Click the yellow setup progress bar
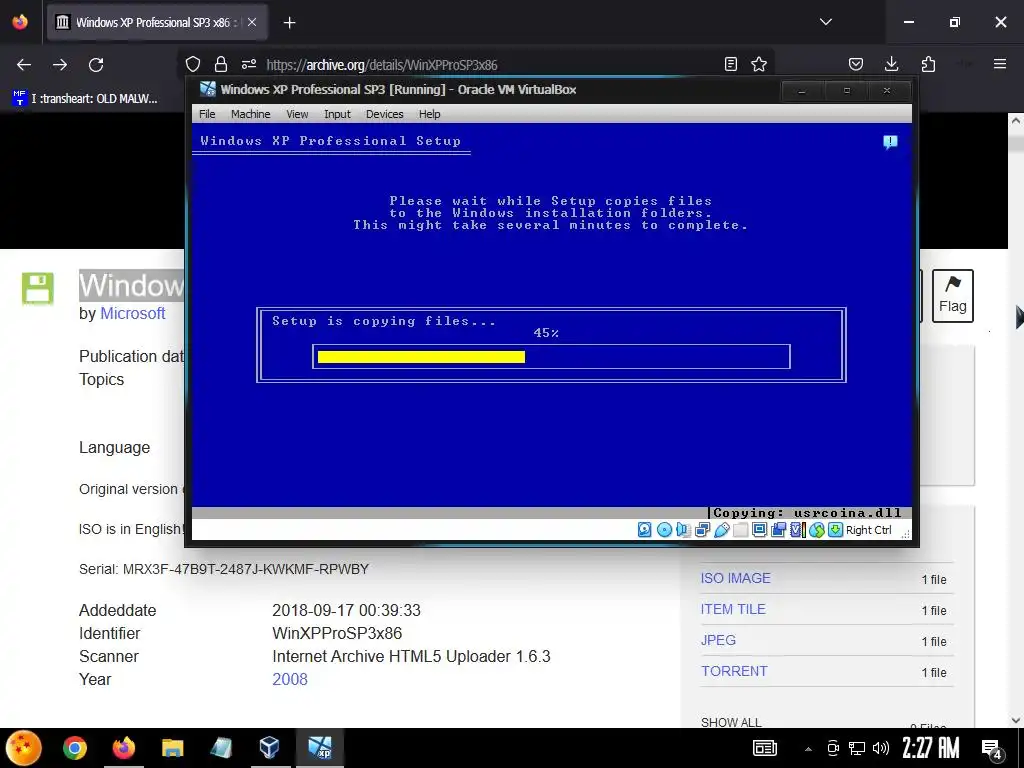The image size is (1024, 768). 421,357
